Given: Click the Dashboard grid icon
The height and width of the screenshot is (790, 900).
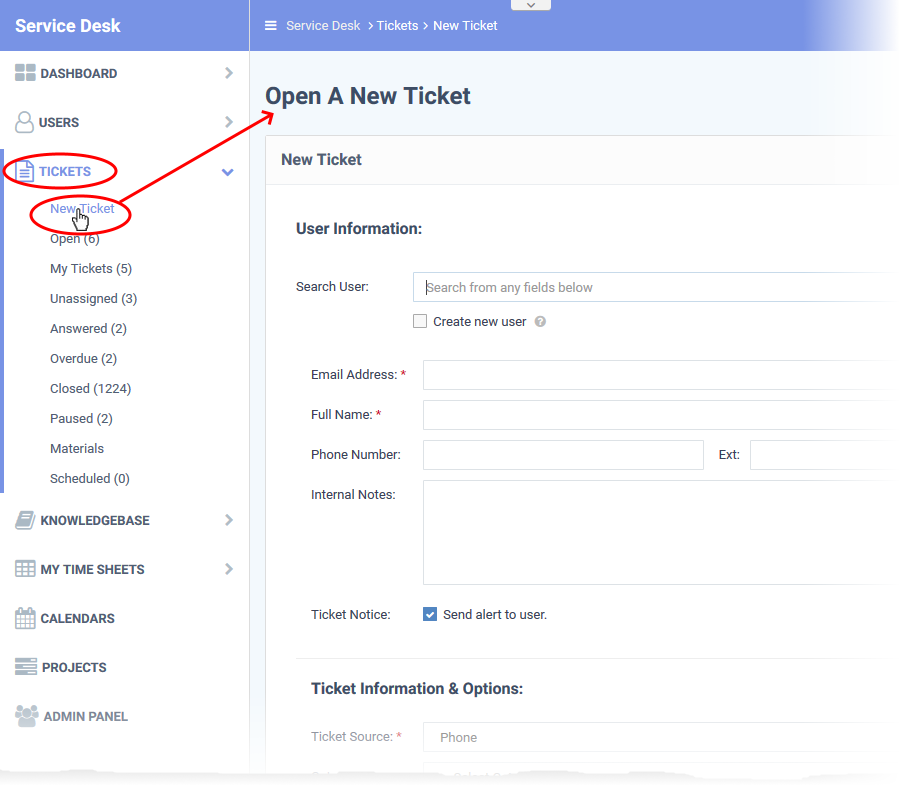Looking at the screenshot, I should (x=25, y=73).
